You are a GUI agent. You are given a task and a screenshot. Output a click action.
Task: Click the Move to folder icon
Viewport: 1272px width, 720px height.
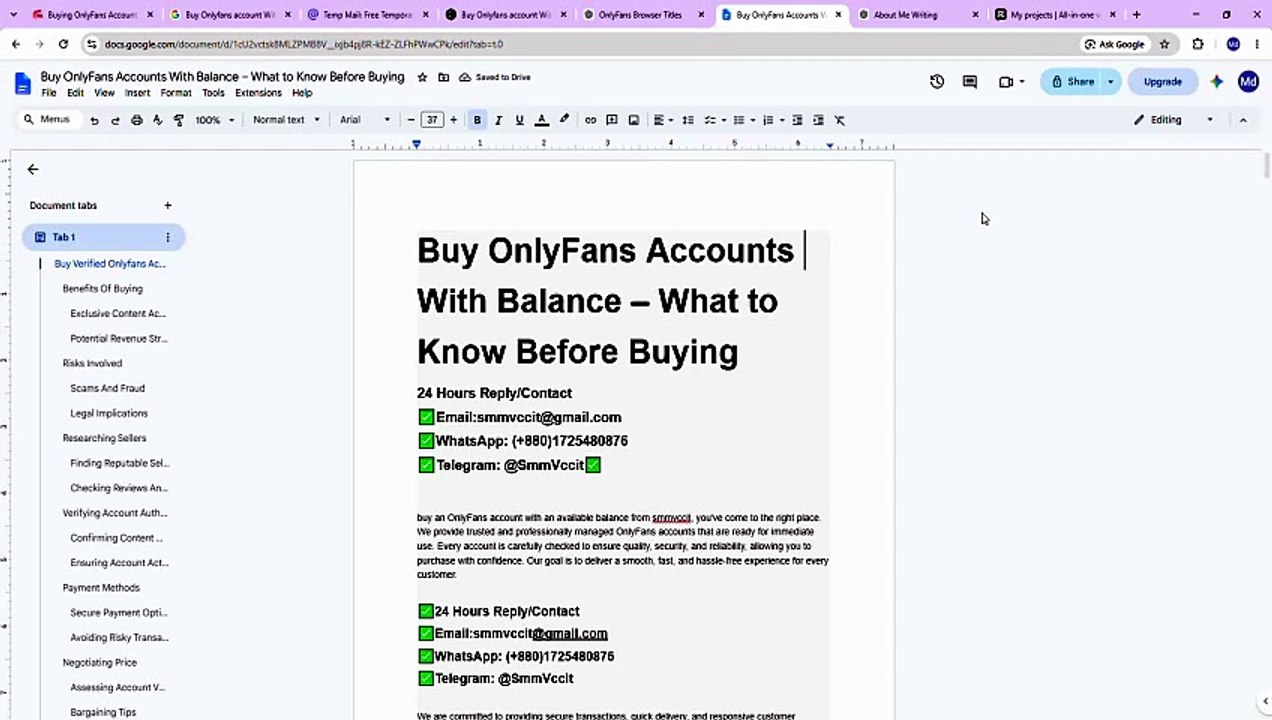443,77
